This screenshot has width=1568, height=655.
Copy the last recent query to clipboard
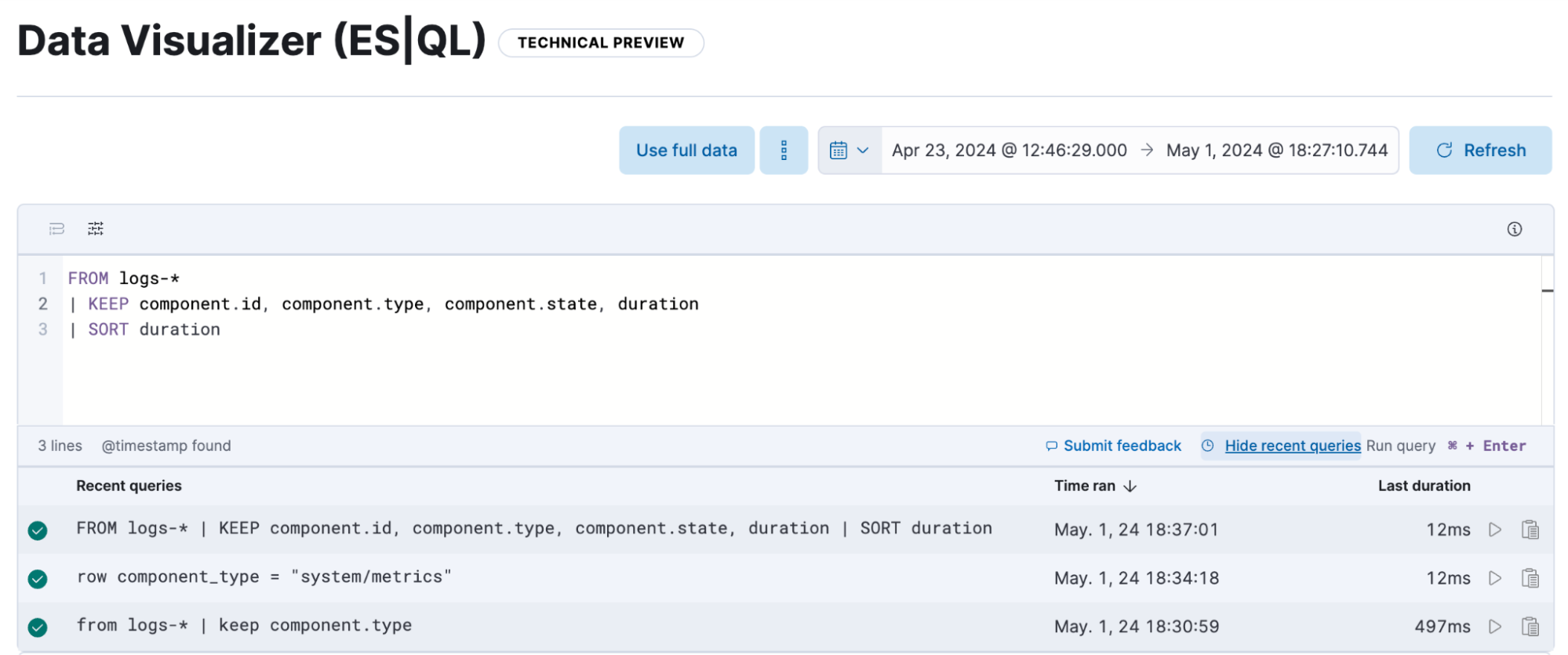coord(1530,627)
